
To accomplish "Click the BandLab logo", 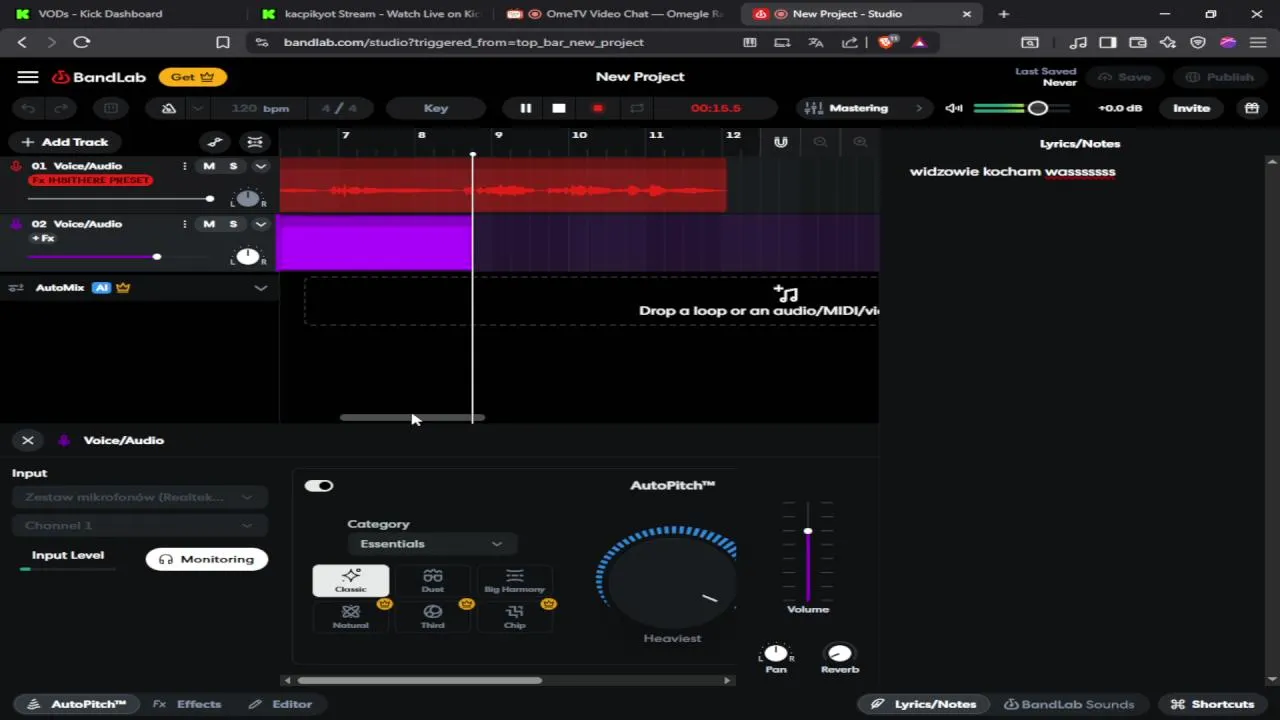I will coord(98,77).
